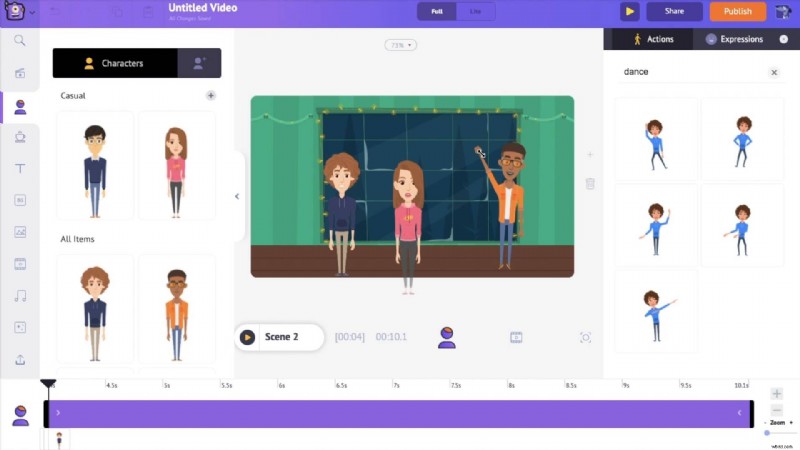Screen dimensions: 800x450
Task: Choose first dance action hand on head
Action: 656,140
